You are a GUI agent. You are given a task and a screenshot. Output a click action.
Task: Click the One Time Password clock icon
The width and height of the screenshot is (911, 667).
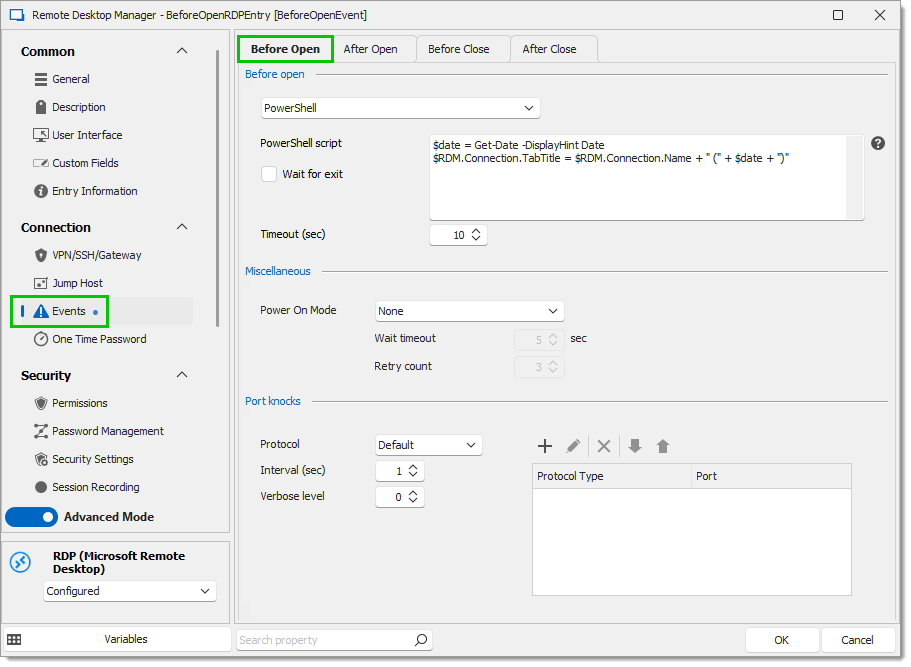41,339
